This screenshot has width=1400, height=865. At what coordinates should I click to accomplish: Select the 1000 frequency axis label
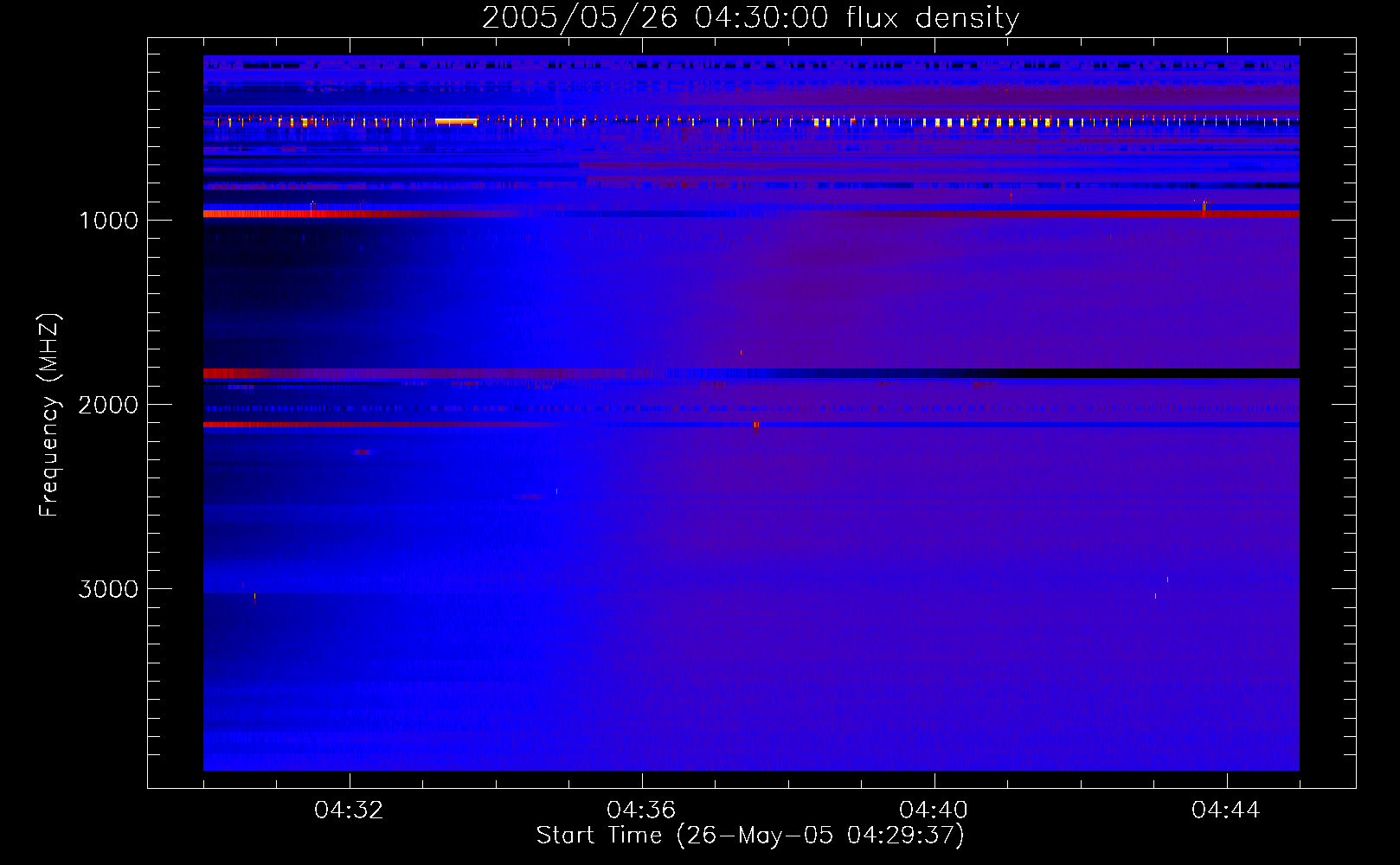109,221
